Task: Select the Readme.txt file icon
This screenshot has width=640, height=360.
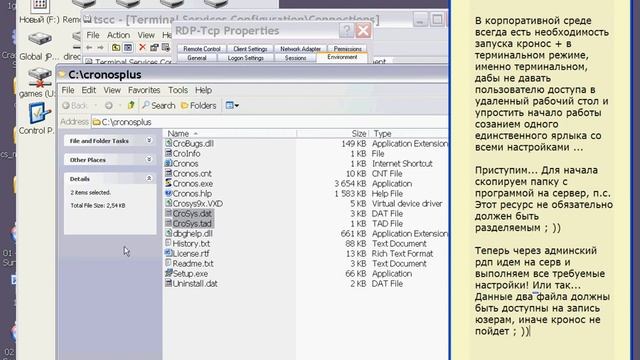Action: (x=168, y=263)
